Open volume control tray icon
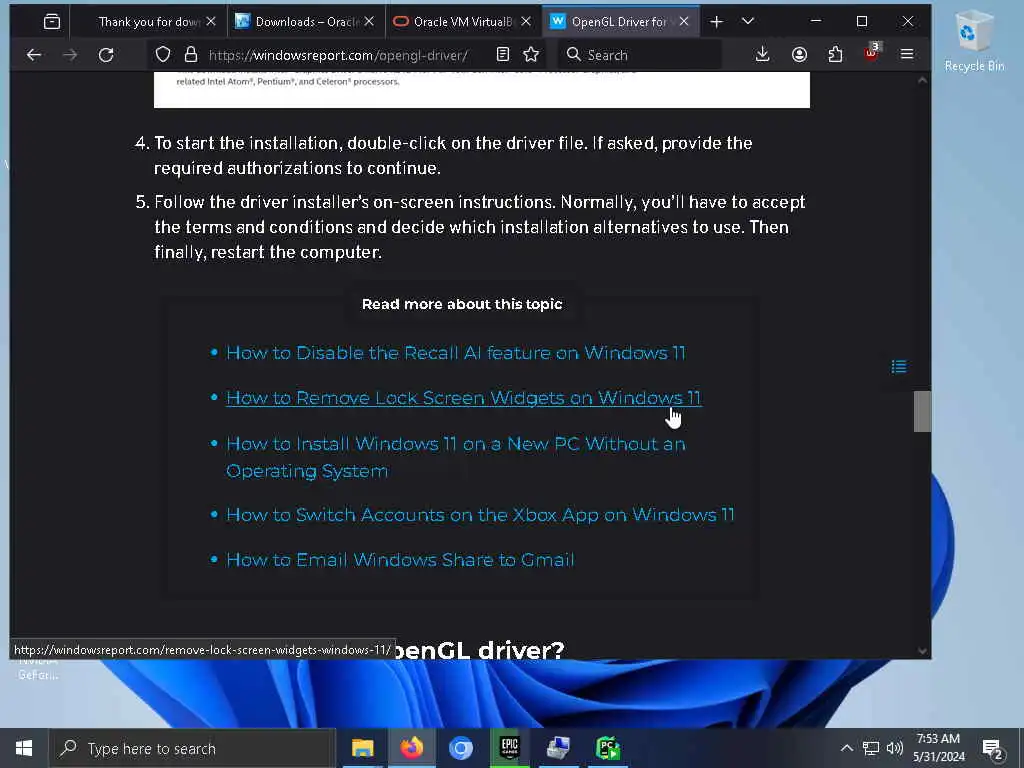 click(895, 748)
